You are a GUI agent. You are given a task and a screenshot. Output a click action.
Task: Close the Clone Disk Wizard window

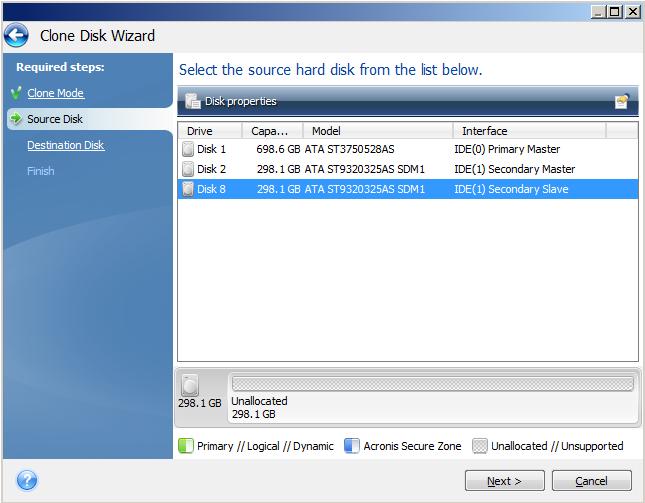pos(632,12)
